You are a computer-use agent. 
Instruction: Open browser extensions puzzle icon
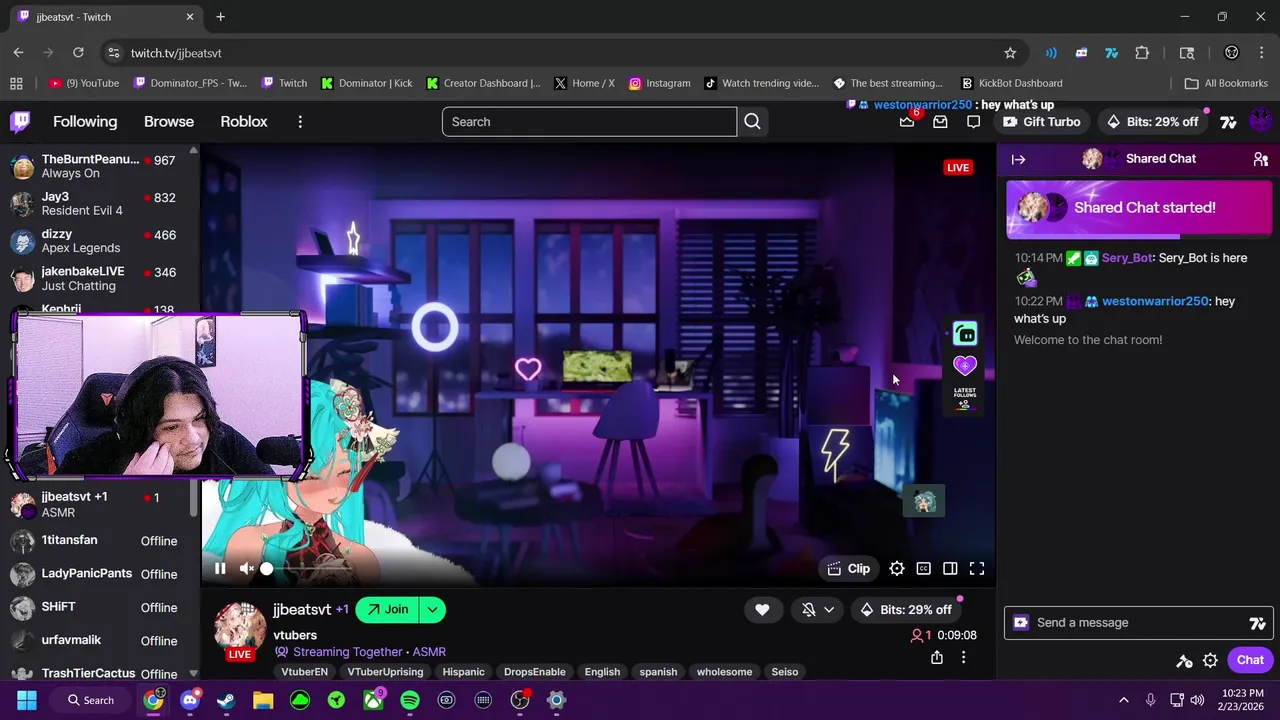pyautogui.click(x=1142, y=53)
